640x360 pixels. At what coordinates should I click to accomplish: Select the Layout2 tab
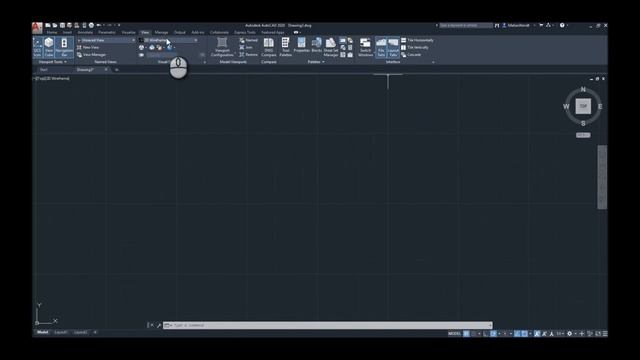pyautogui.click(x=80, y=332)
